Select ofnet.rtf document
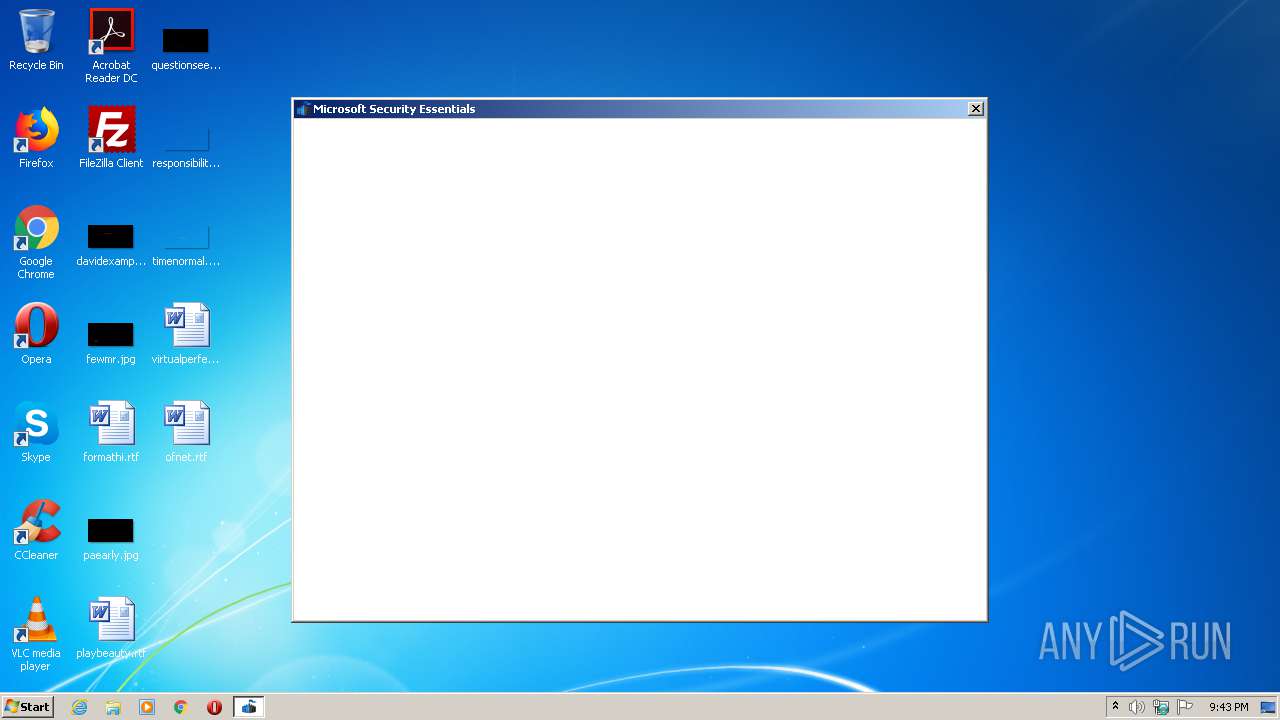The width and height of the screenshot is (1280, 720). (x=186, y=432)
